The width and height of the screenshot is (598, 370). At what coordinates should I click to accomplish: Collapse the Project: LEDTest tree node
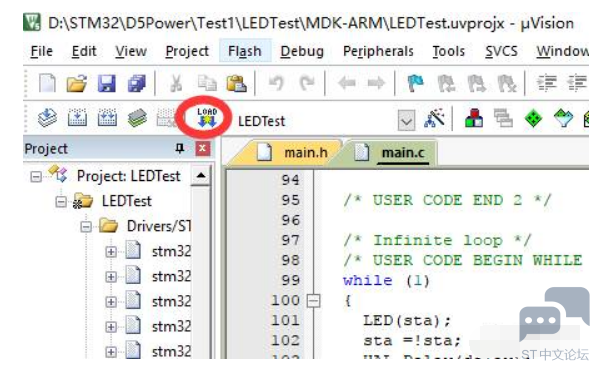tap(36, 177)
